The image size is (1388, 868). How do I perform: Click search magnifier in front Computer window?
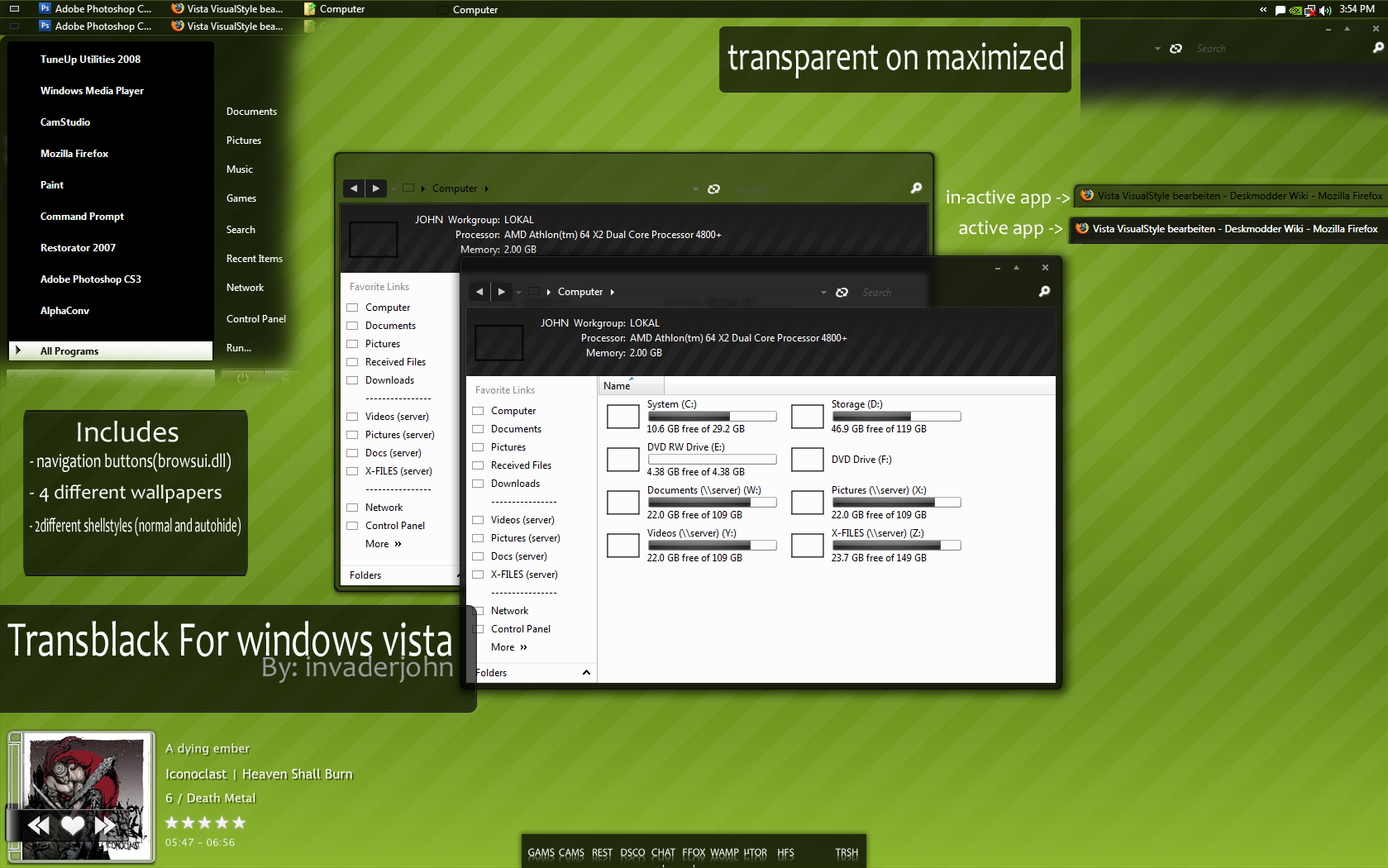(x=1044, y=292)
